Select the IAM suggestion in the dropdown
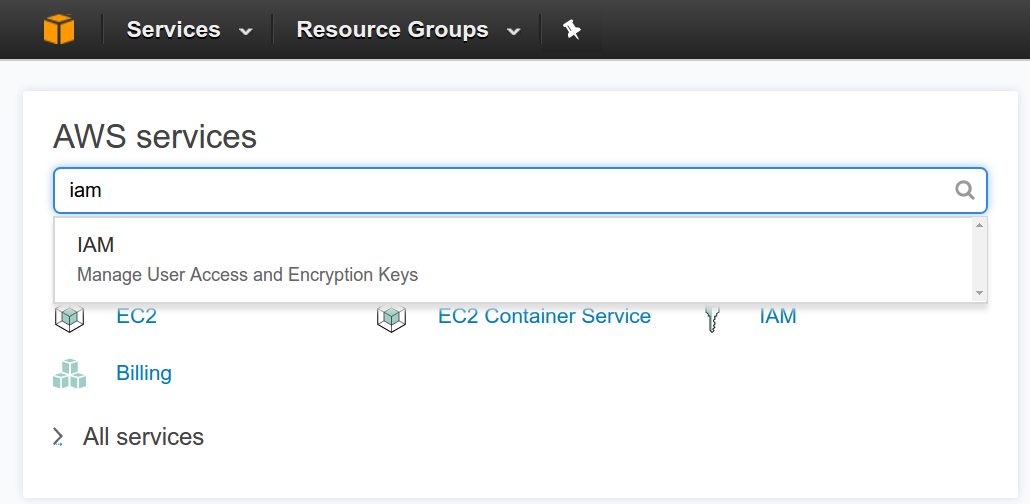This screenshot has height=504, width=1030. coord(514,259)
